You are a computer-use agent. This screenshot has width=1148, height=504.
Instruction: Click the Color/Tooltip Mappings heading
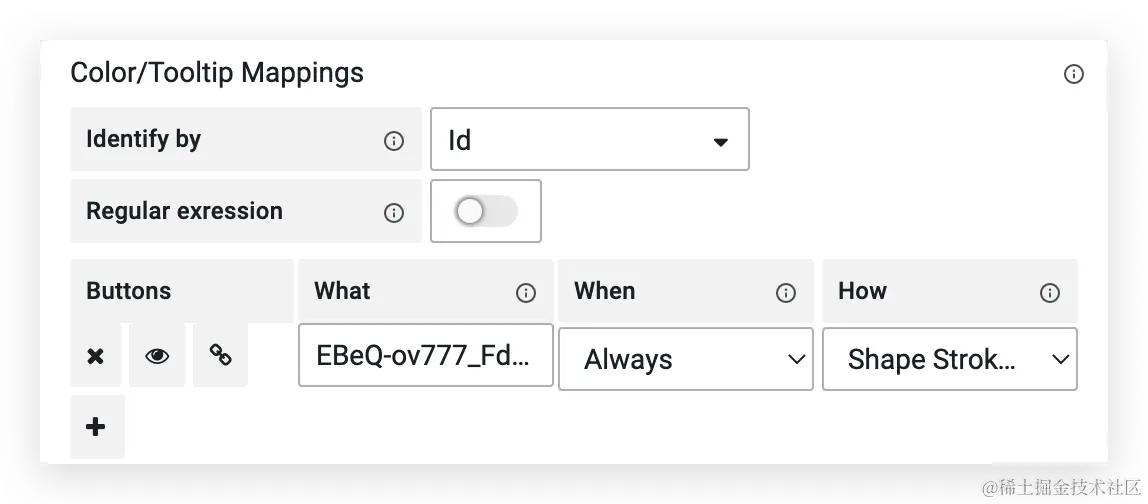click(x=217, y=73)
